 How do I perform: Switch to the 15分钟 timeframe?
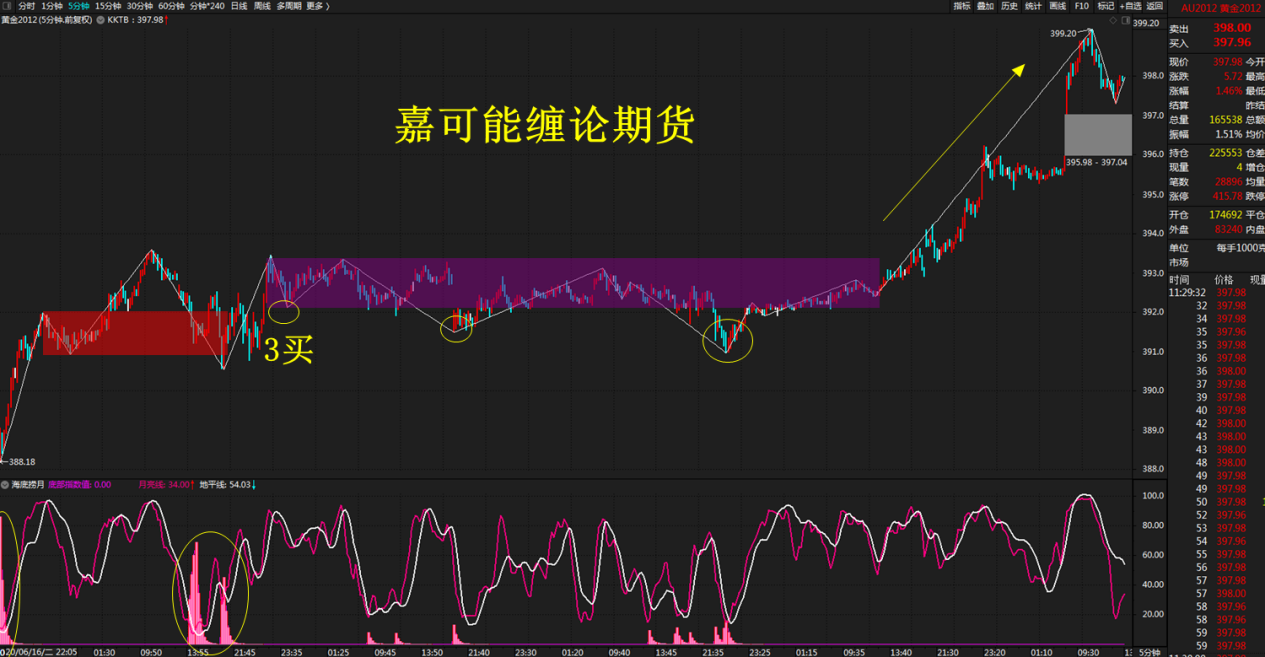coord(105,6)
